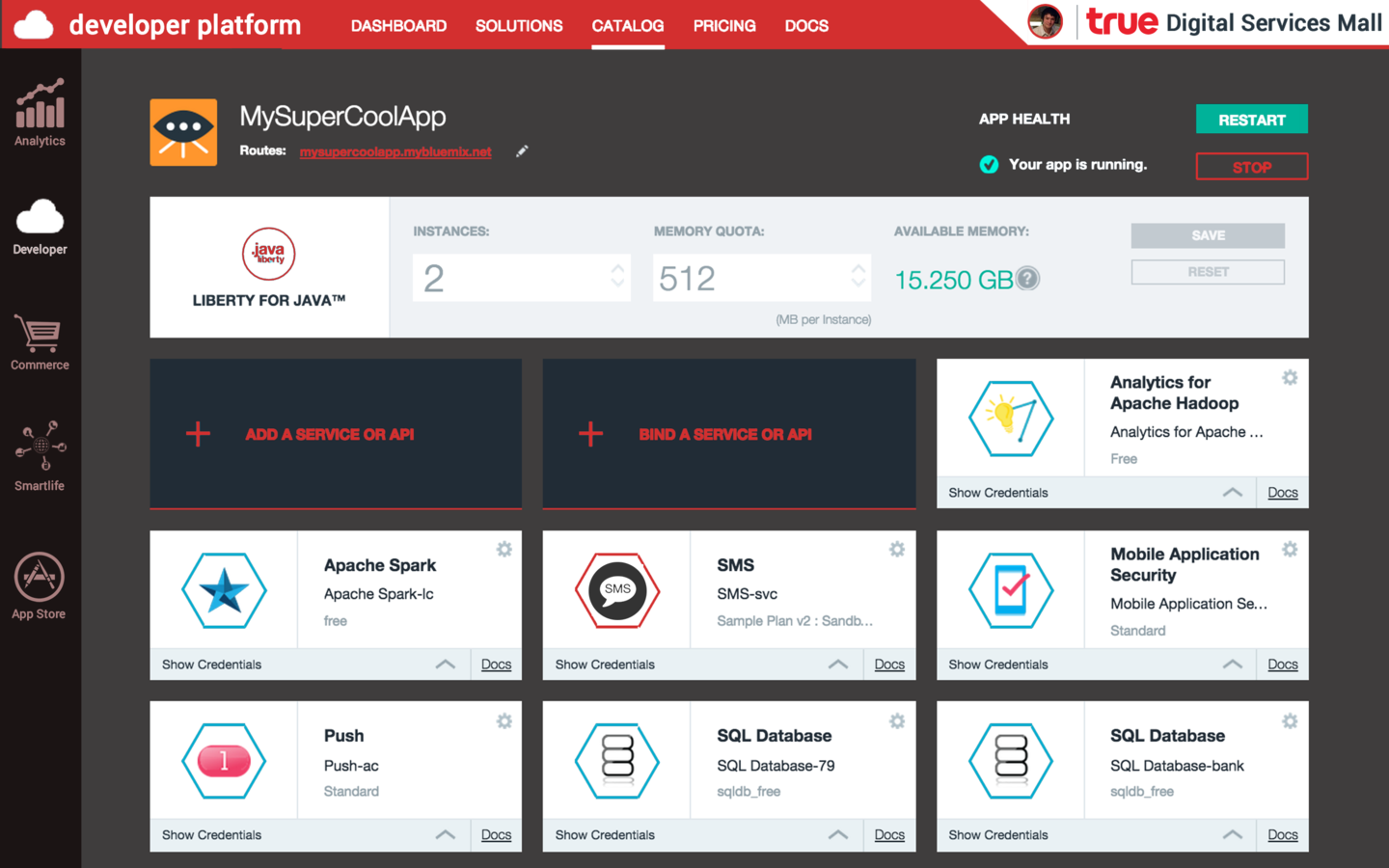Click the true Digital Services Mall logo

(x=1234, y=22)
